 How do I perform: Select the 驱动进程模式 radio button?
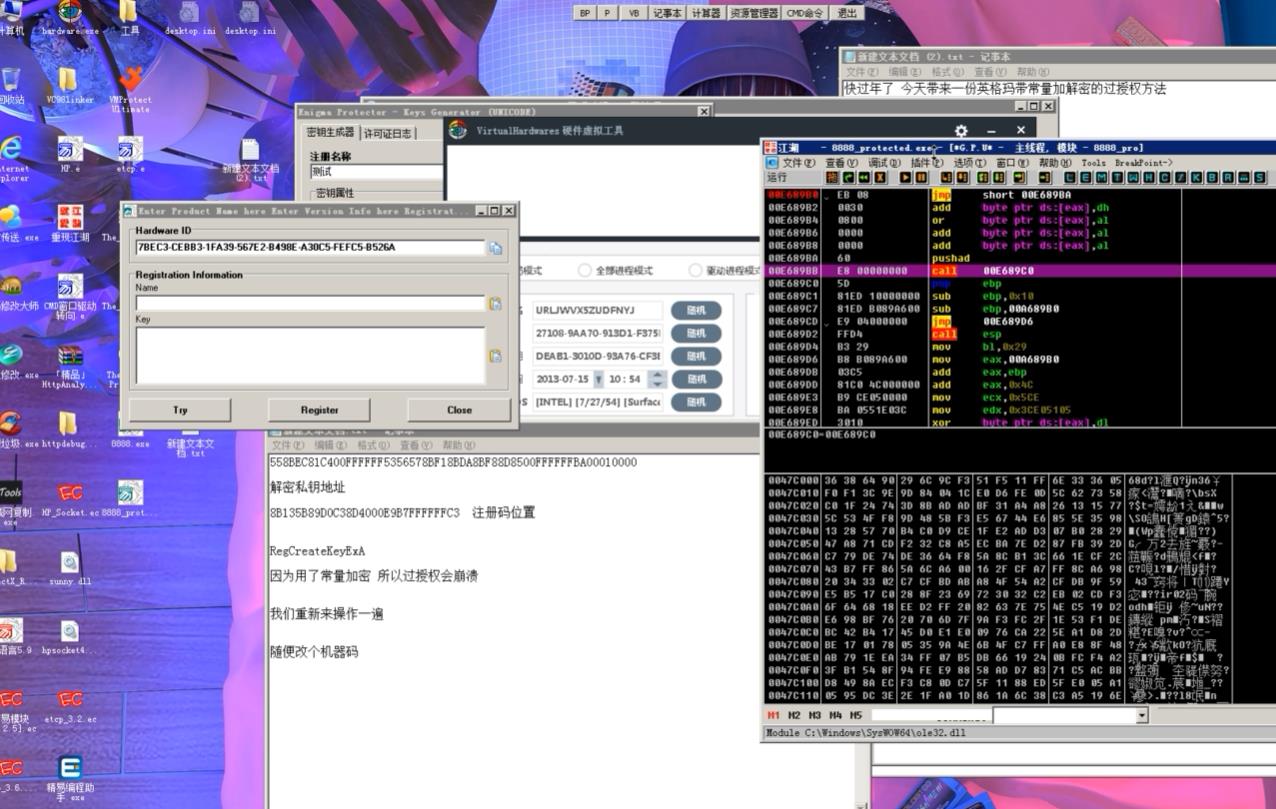point(696,271)
